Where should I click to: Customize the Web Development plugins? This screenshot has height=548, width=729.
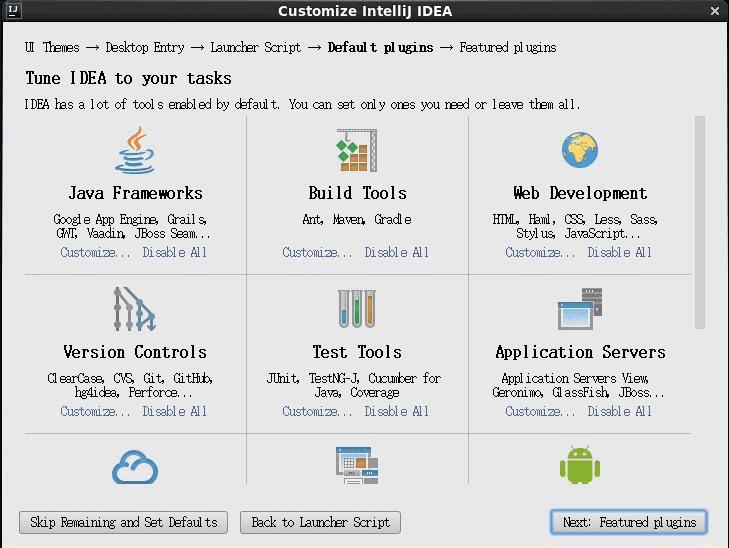point(540,253)
